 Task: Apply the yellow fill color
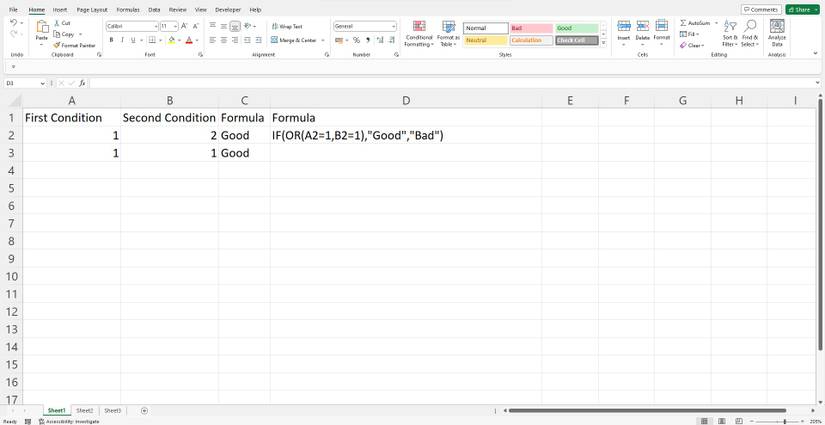171,40
